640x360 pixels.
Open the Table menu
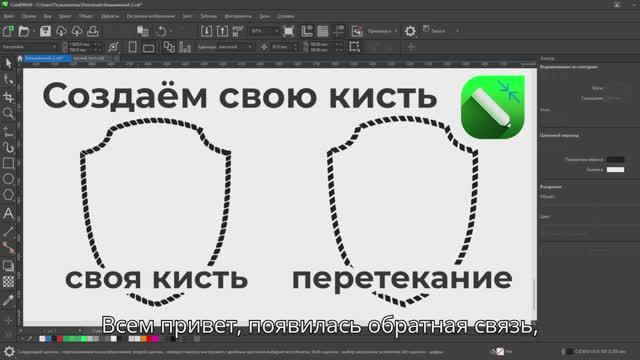(x=208, y=16)
